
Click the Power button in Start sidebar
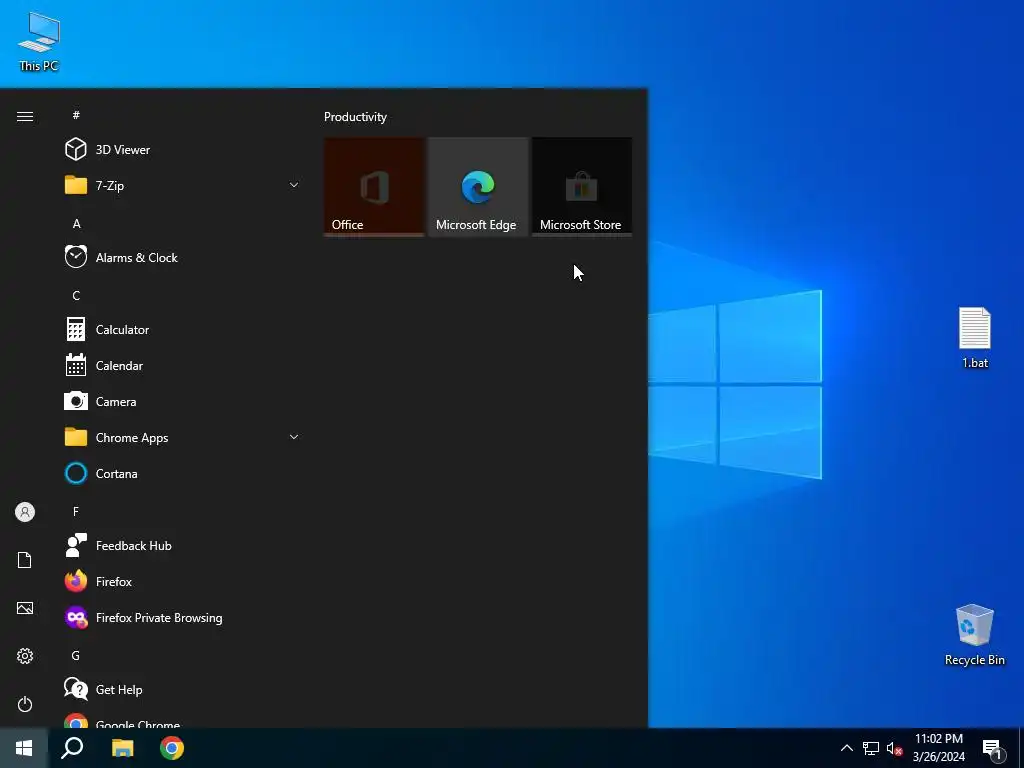[x=25, y=704]
